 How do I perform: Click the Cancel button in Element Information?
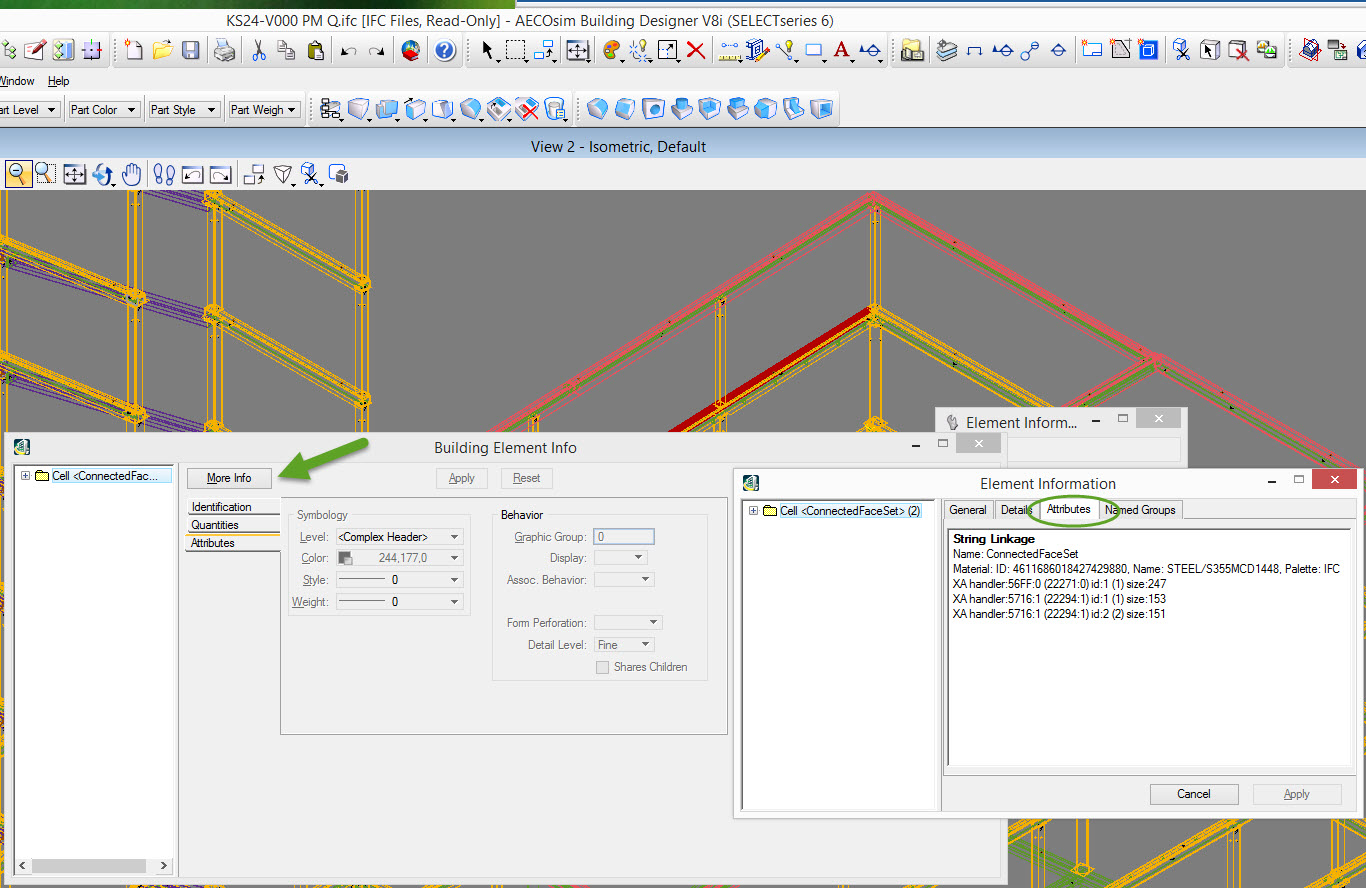pyautogui.click(x=1194, y=794)
